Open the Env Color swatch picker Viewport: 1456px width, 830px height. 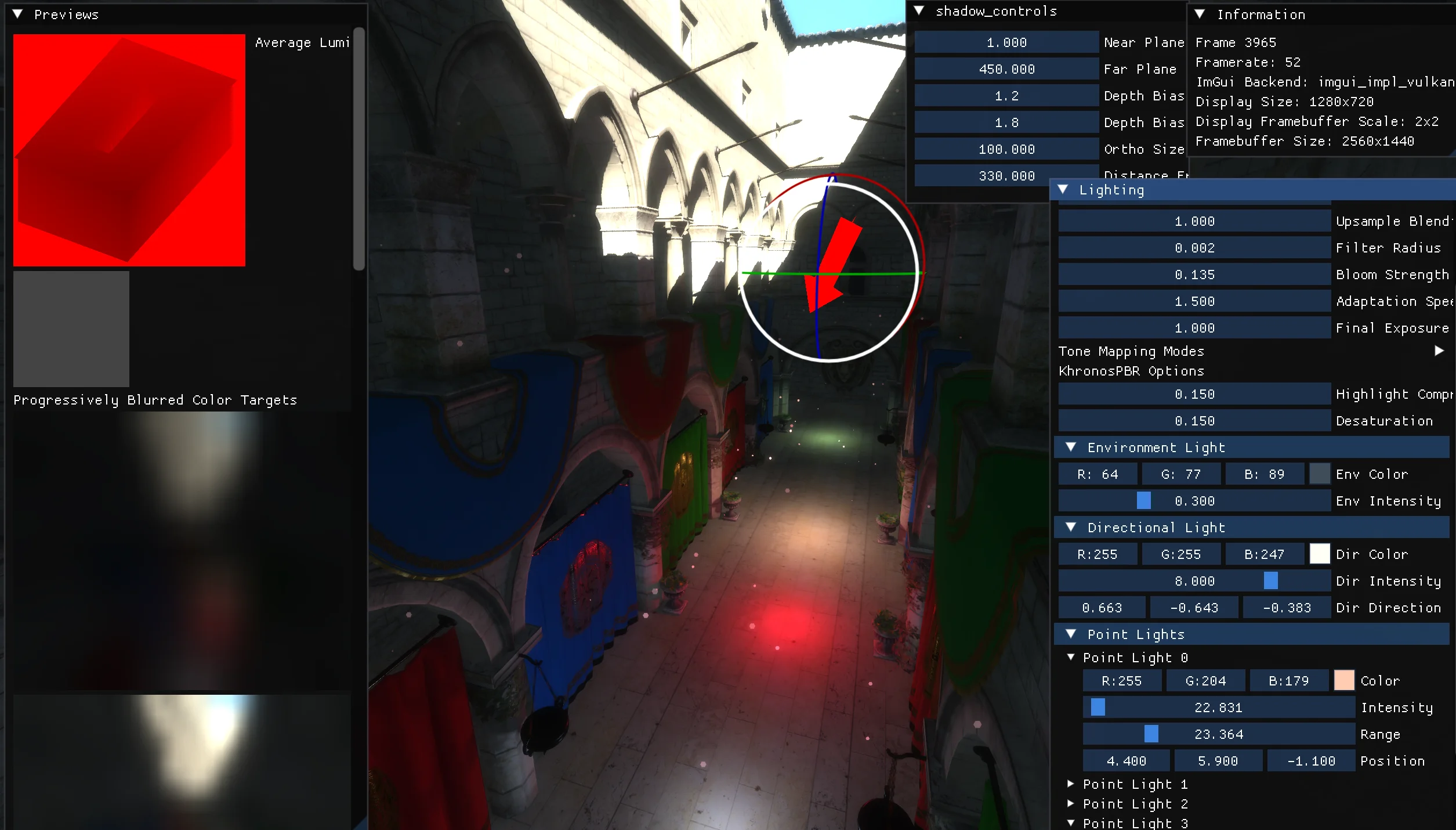[1320, 474]
